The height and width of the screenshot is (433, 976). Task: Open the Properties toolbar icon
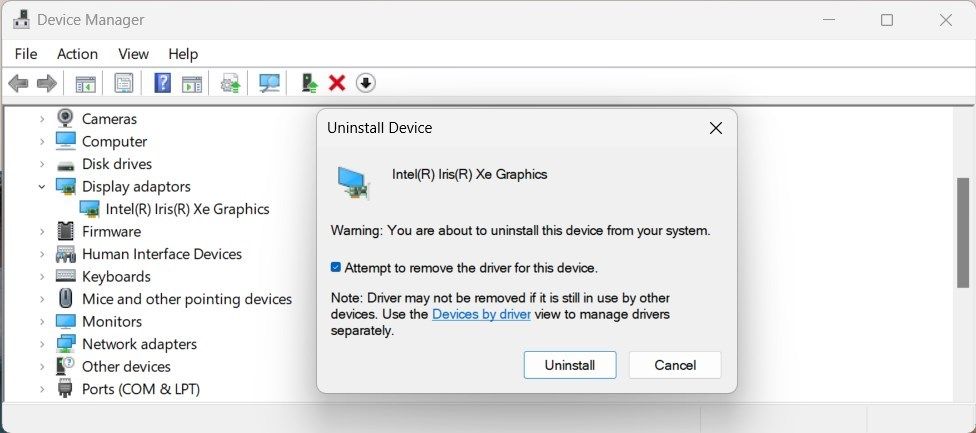pos(123,83)
